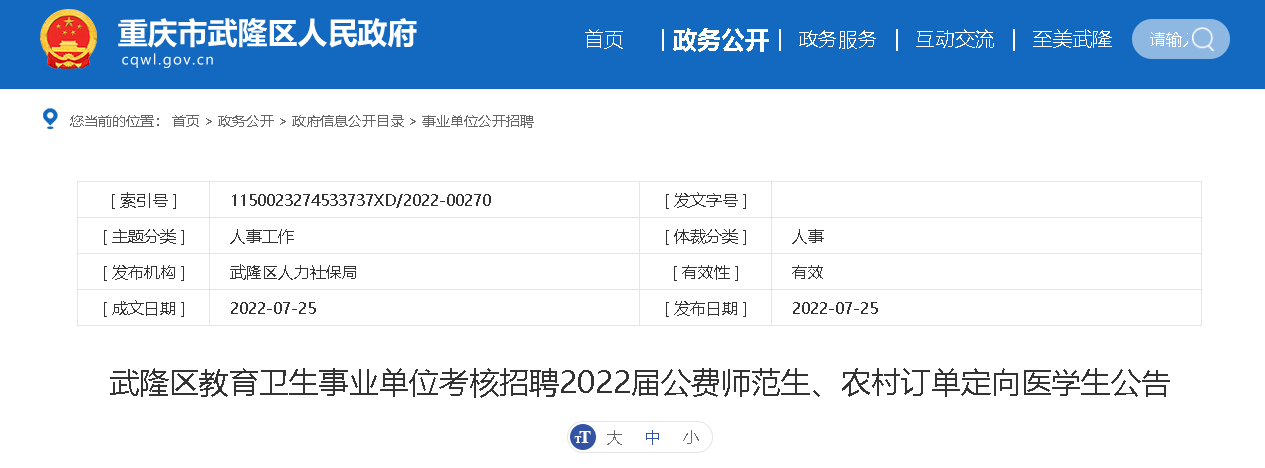Viewport: 1265px width, 468px height.
Task: Open 首页 in the top navigation
Action: coord(604,40)
